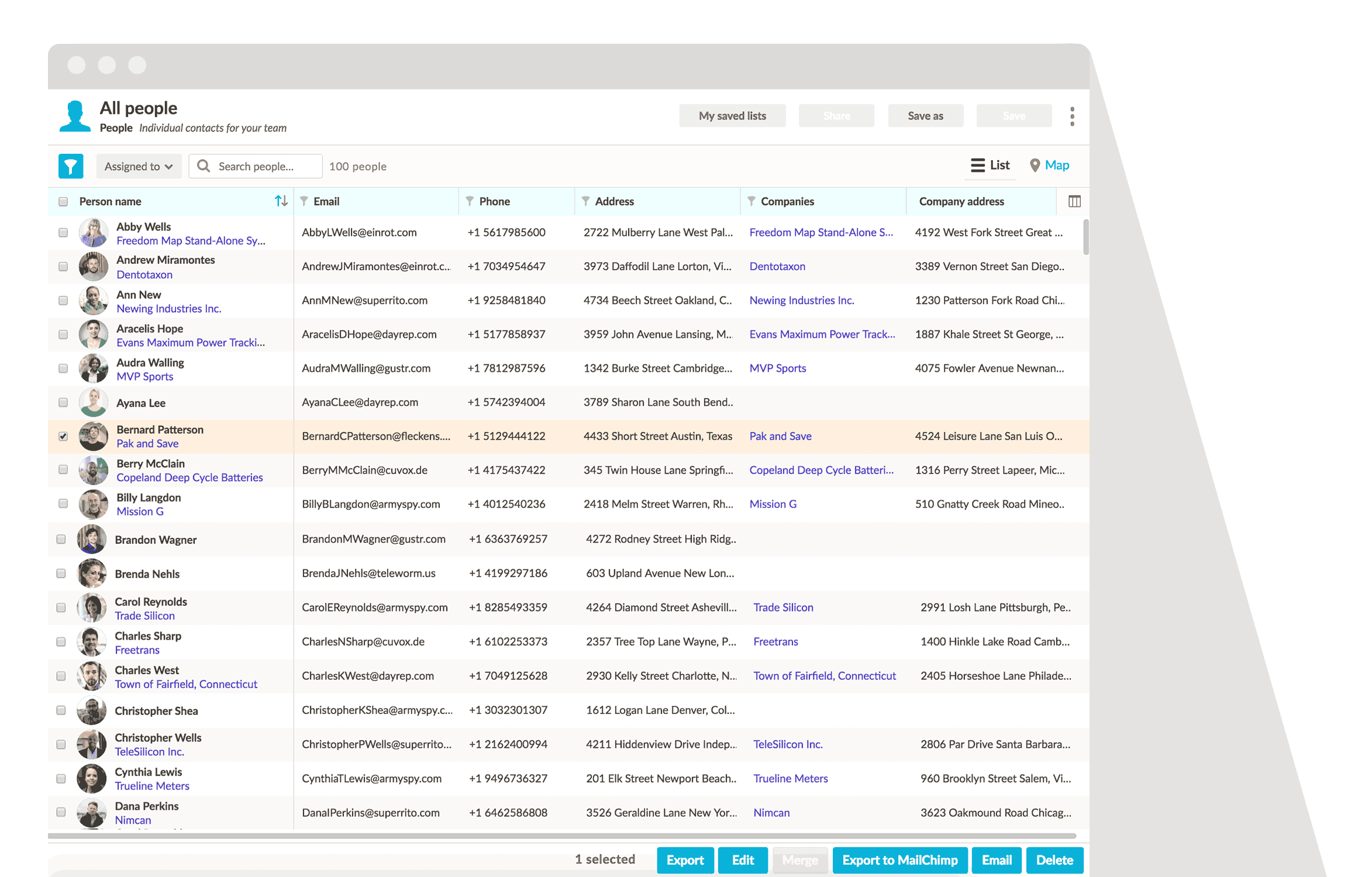1372x877 pixels.
Task: Open Ayana Lee avatar photo
Action: pos(94,402)
